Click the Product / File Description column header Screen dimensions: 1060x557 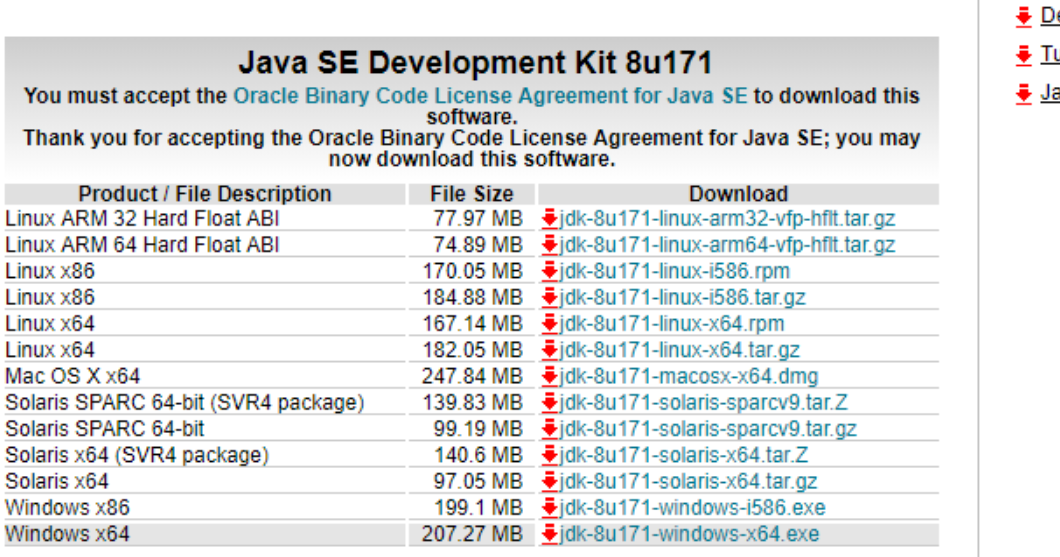click(x=205, y=194)
